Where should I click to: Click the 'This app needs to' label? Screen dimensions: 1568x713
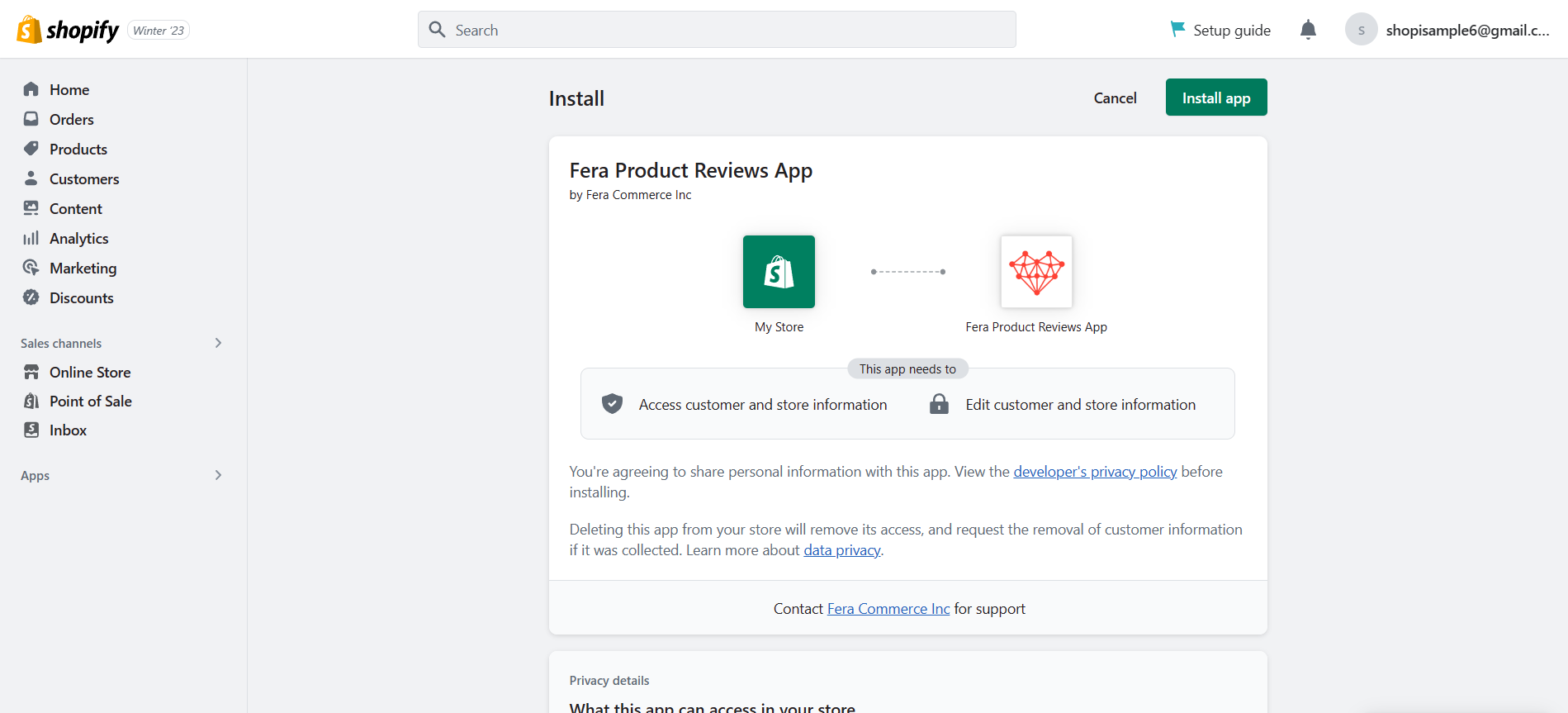907,369
